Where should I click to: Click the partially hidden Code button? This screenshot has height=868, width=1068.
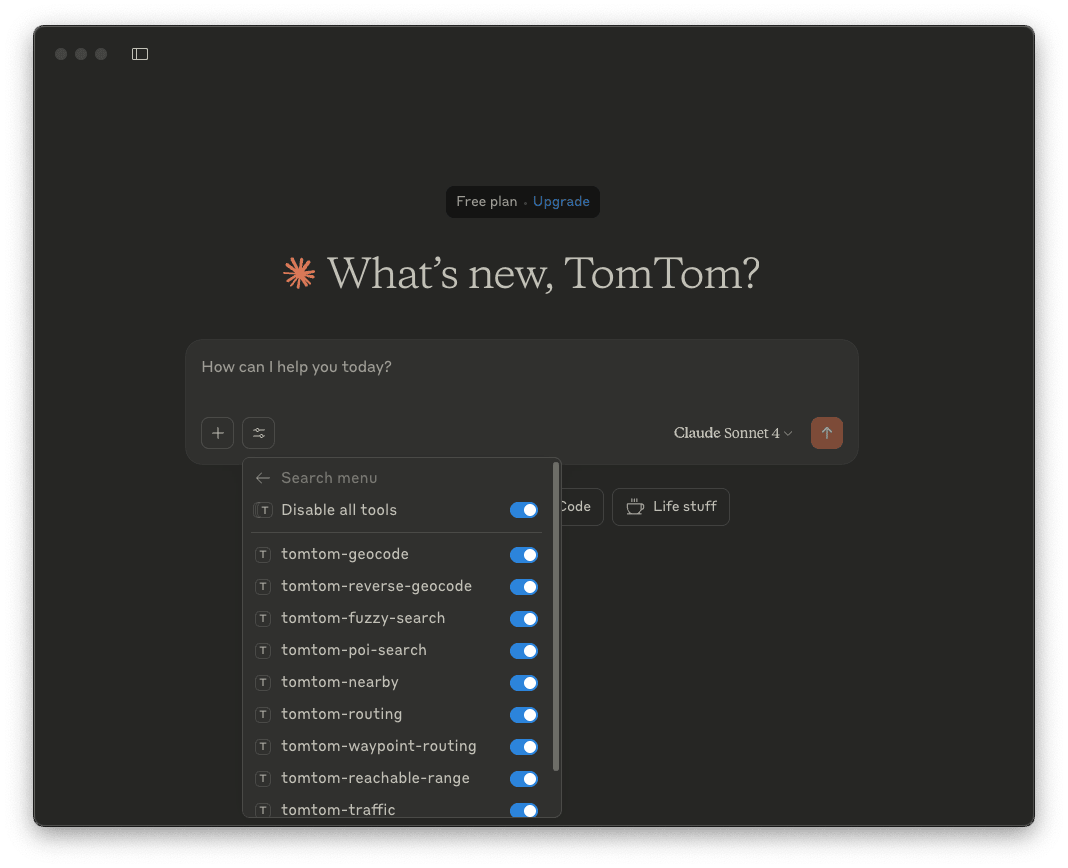[x=582, y=506]
